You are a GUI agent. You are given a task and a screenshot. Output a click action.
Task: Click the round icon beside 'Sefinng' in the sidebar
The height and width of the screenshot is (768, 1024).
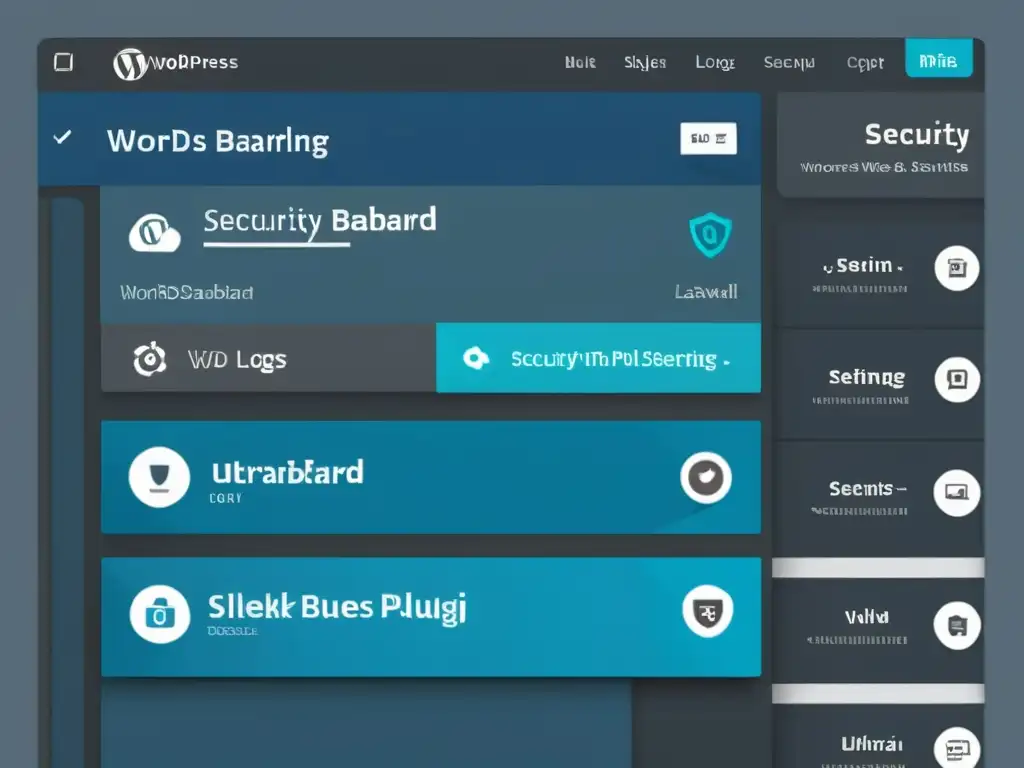tap(957, 379)
